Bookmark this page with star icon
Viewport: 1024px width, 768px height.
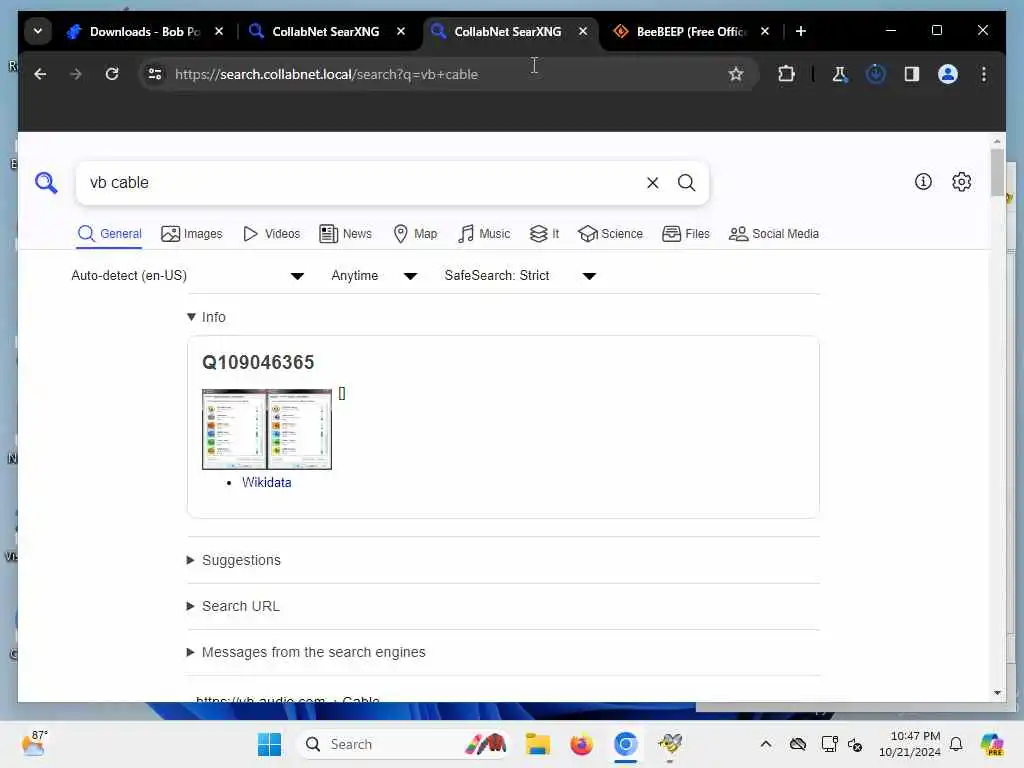click(736, 74)
